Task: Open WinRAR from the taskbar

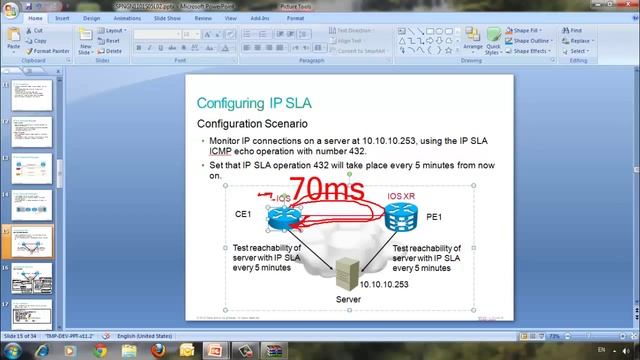Action: point(274,351)
